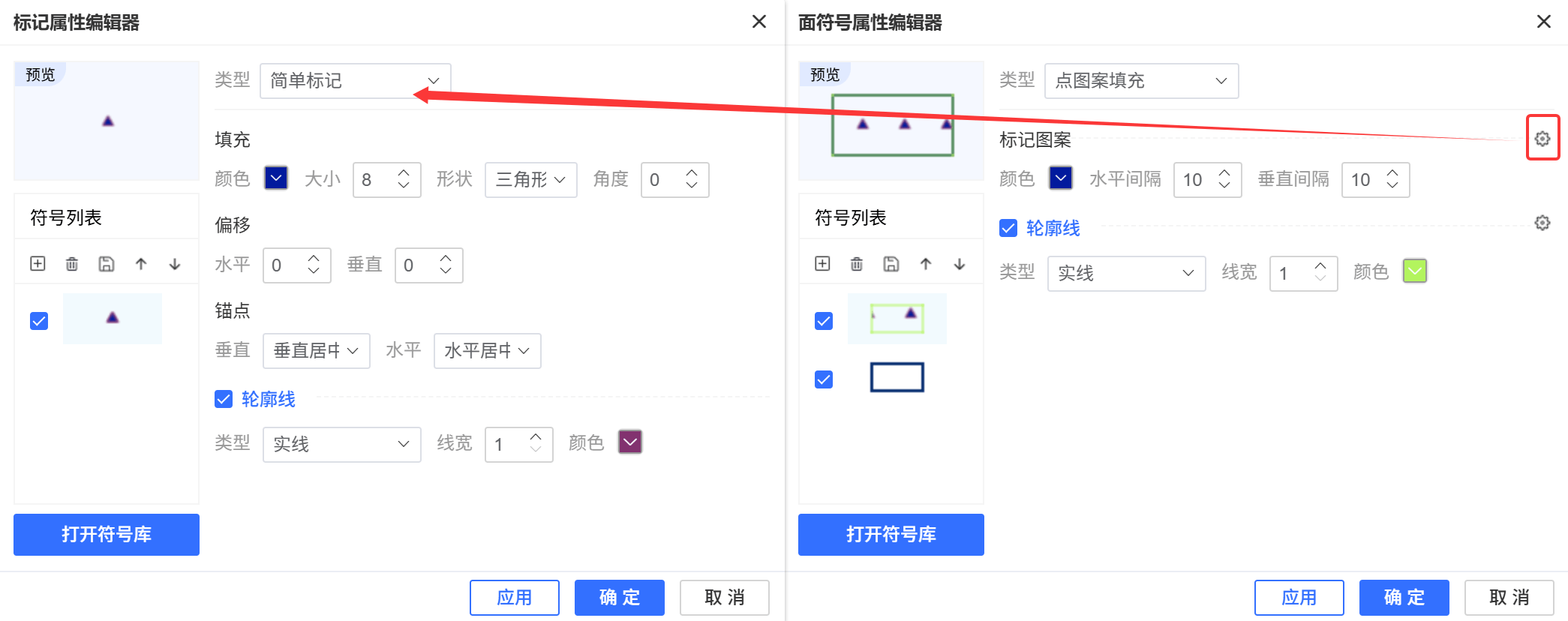
Task: Open outline settings gear in fill editor
Action: [x=1542, y=223]
